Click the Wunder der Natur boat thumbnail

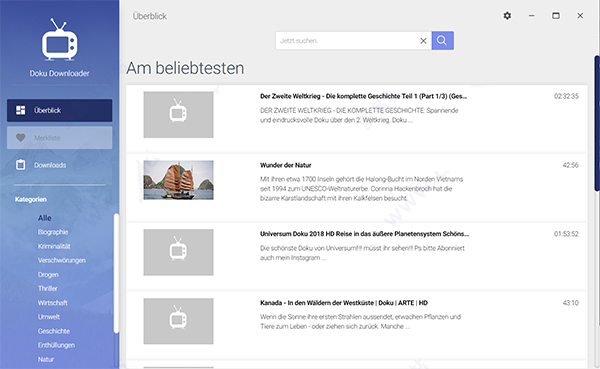[x=178, y=180]
